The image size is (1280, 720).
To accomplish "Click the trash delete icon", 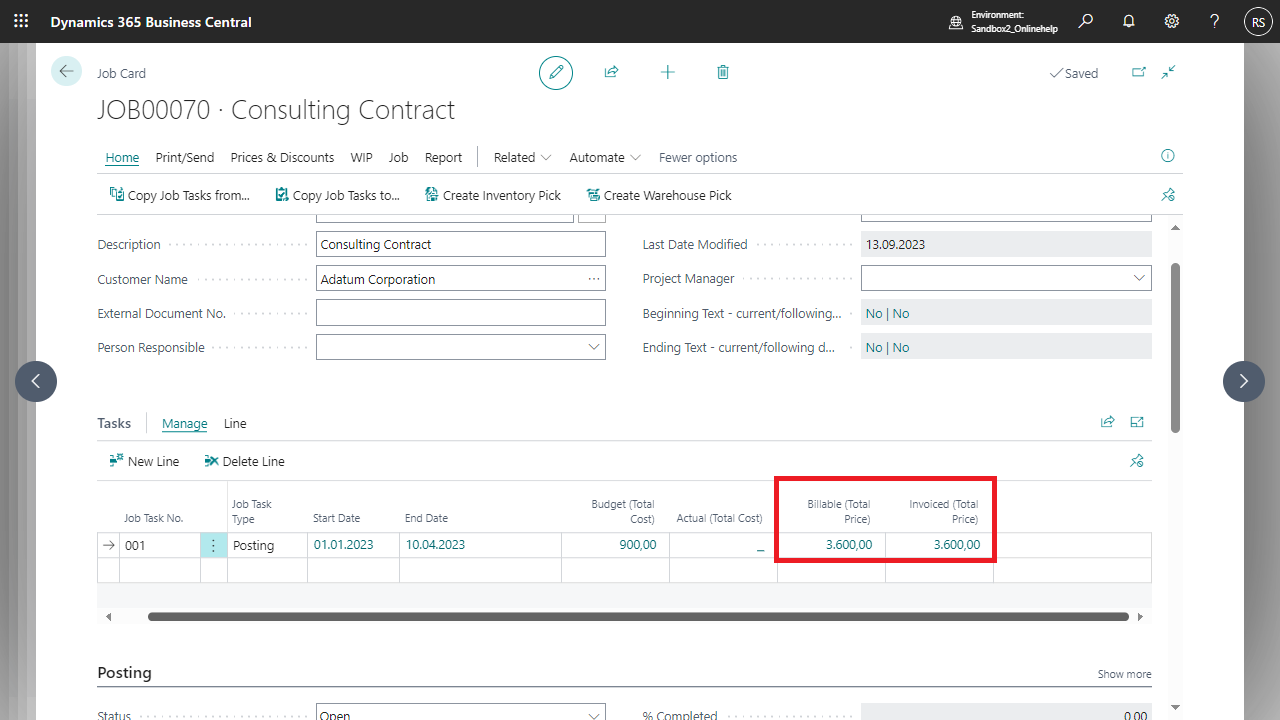I will point(723,72).
